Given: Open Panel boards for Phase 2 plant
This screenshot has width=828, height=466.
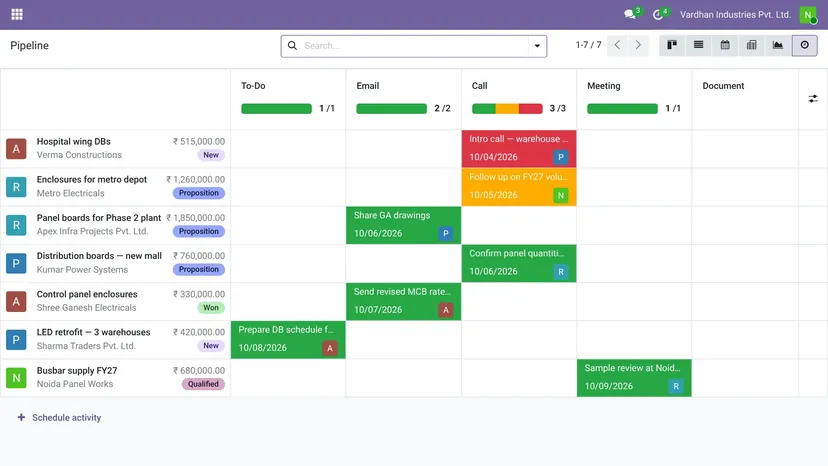Looking at the screenshot, I should (x=99, y=218).
